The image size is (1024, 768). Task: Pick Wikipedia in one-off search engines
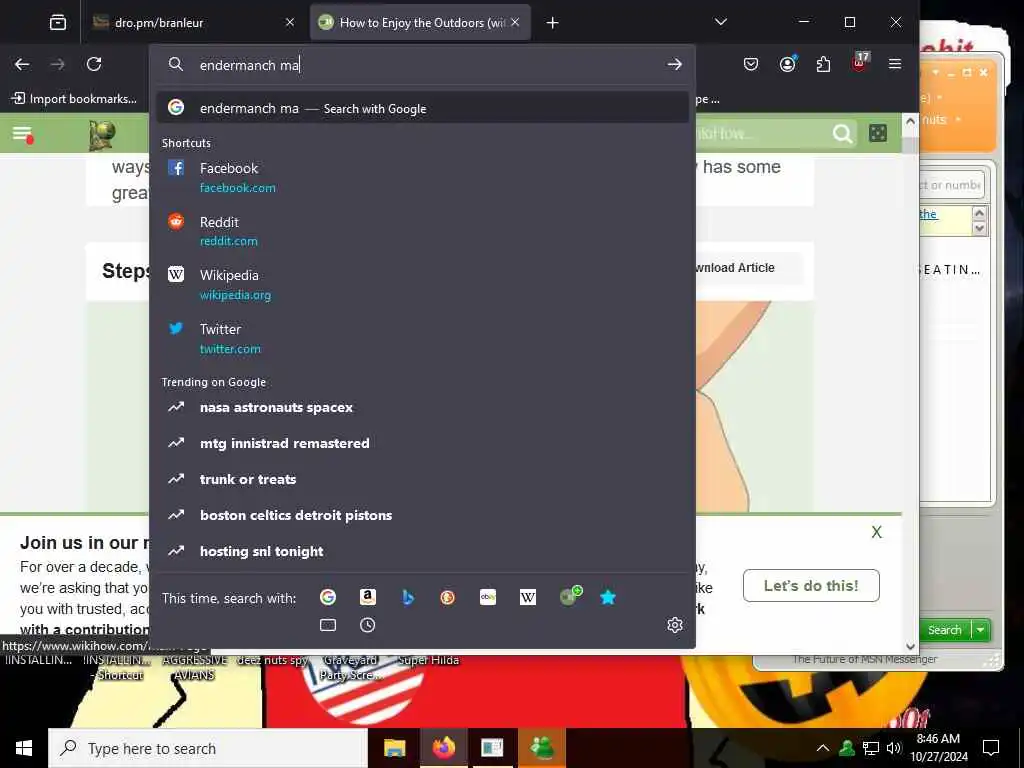[x=528, y=597]
